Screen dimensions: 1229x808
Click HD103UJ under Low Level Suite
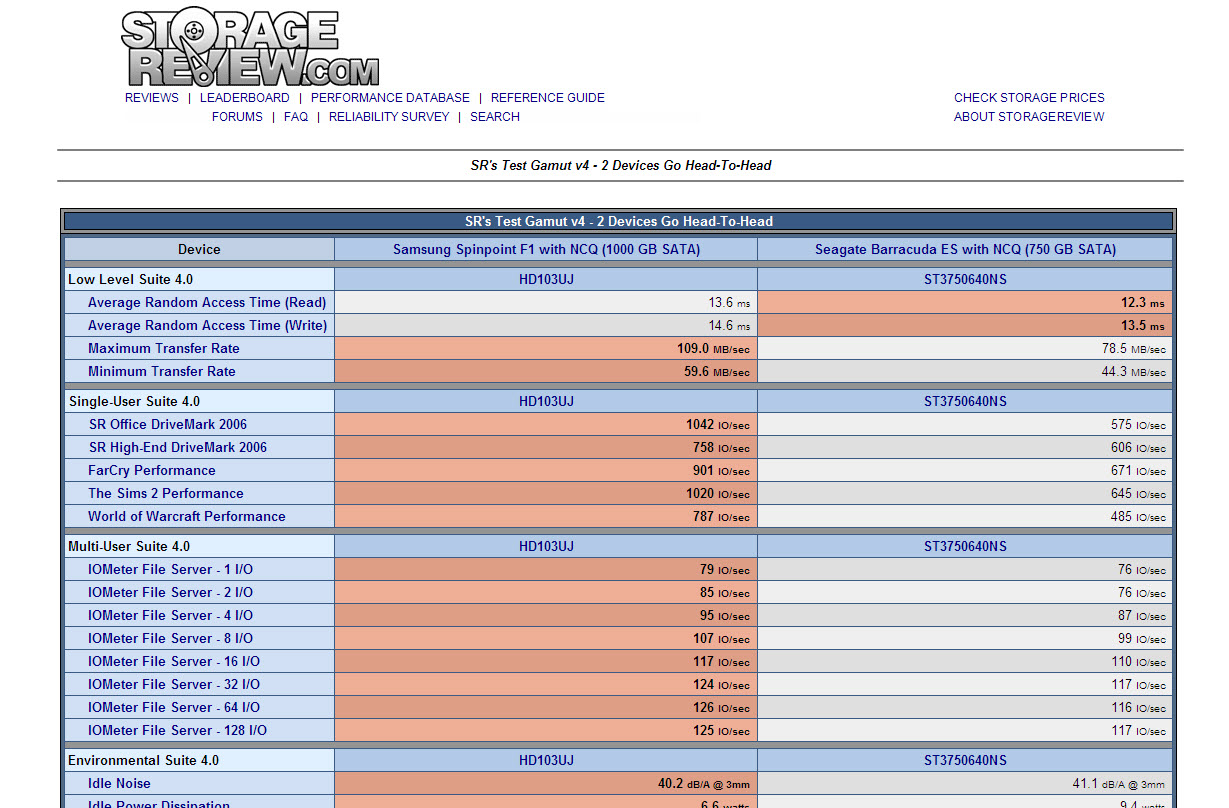pos(546,279)
